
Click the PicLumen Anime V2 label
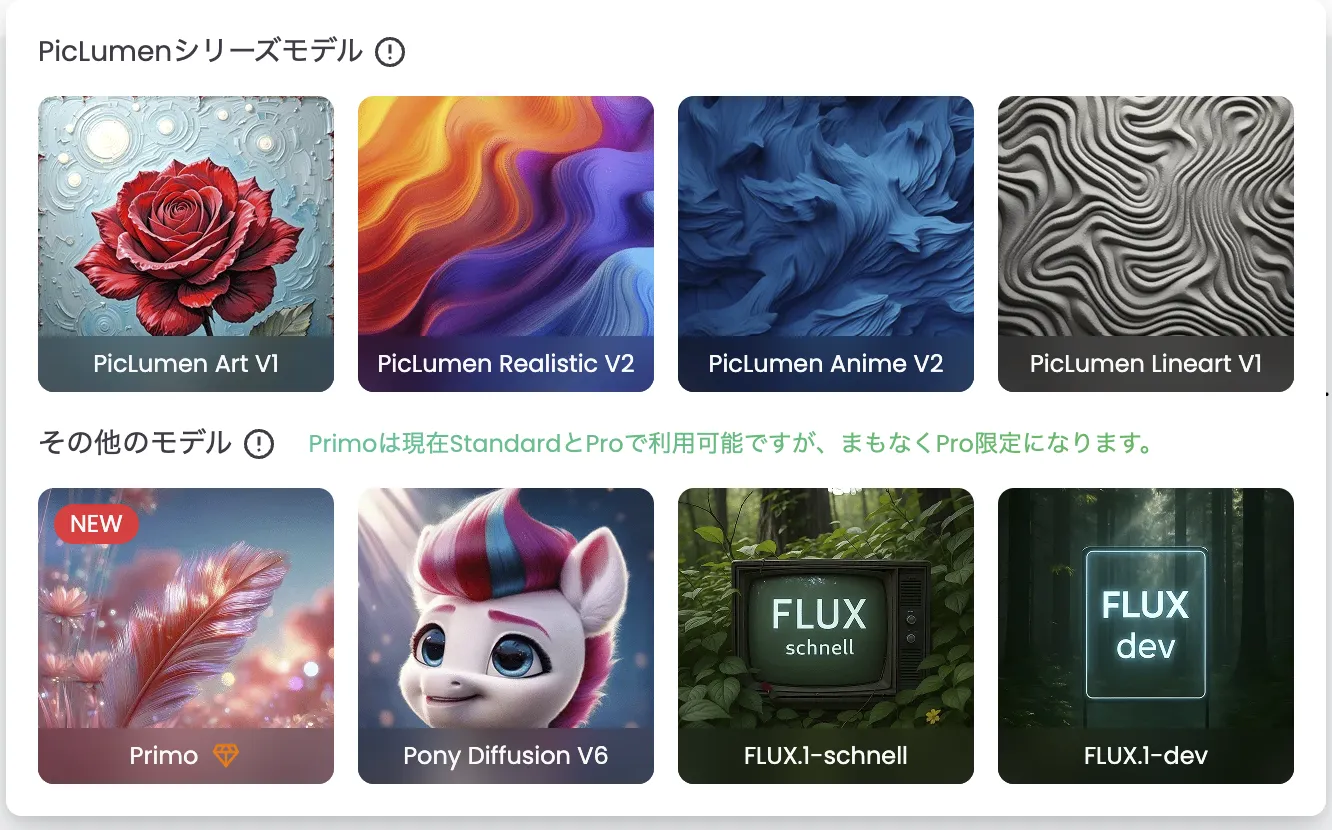point(826,363)
